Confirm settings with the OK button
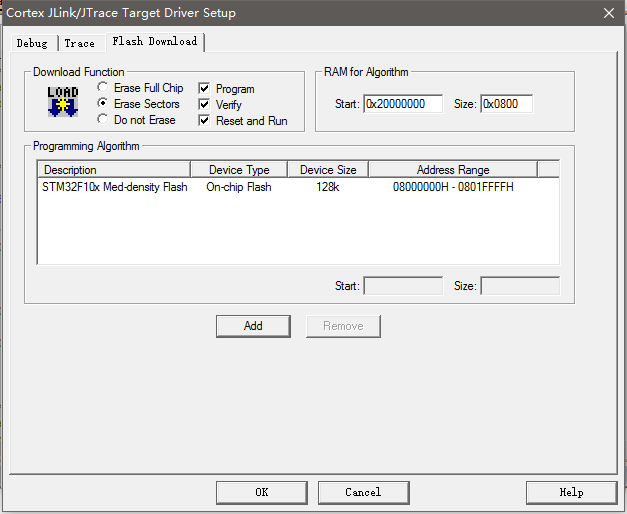 pos(262,492)
